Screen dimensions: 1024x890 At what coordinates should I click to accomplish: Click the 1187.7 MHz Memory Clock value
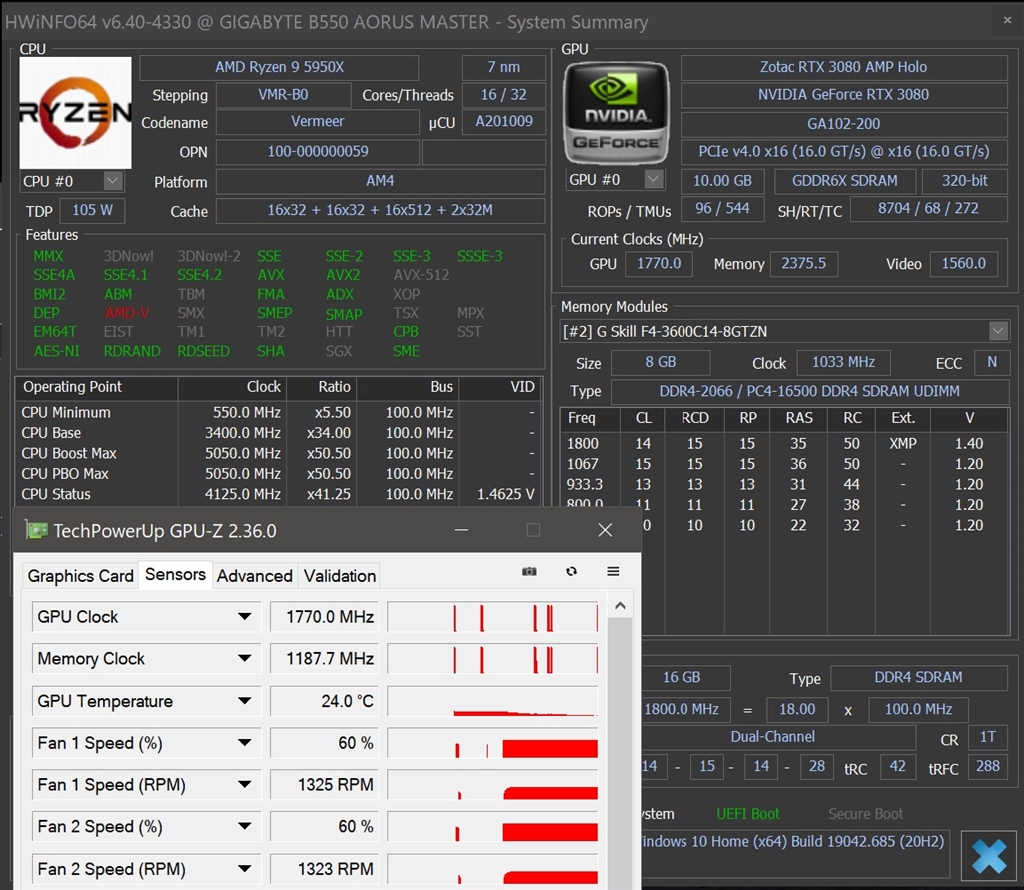point(324,658)
